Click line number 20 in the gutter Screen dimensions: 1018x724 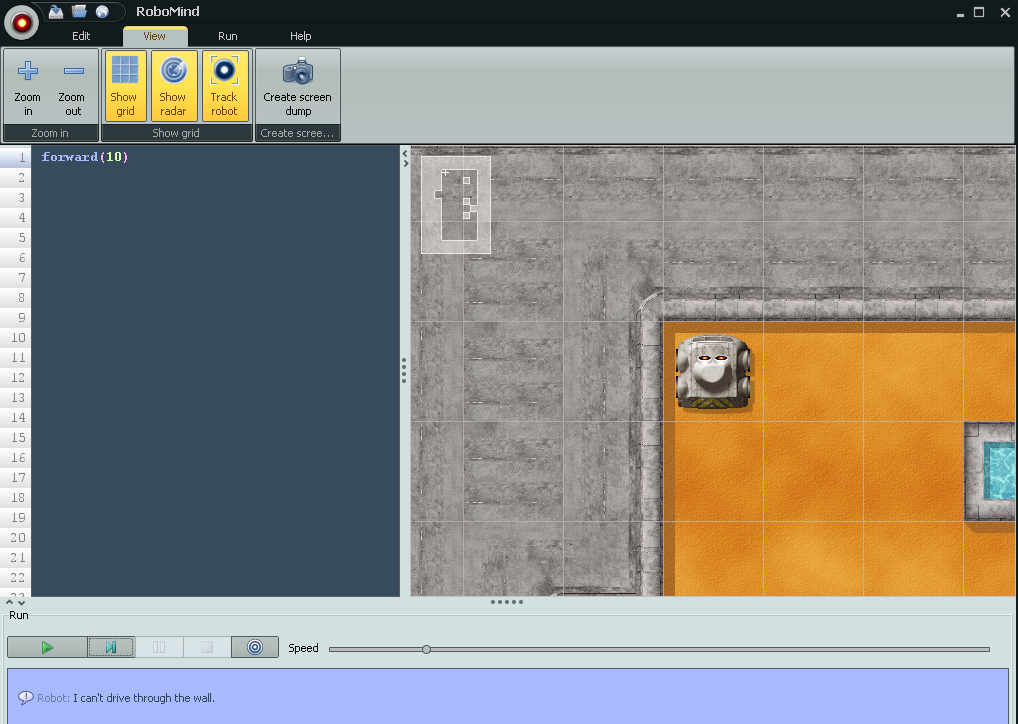(x=18, y=538)
